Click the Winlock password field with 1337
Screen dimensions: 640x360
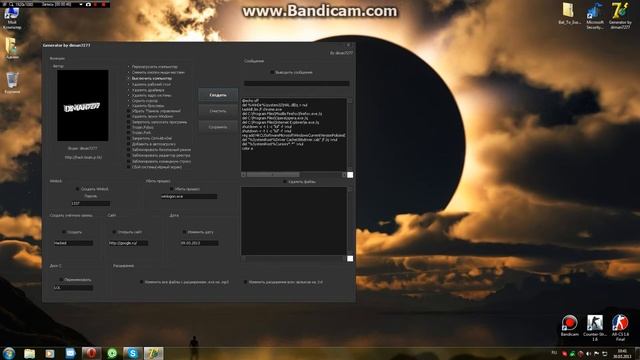pyautogui.click(x=90, y=203)
